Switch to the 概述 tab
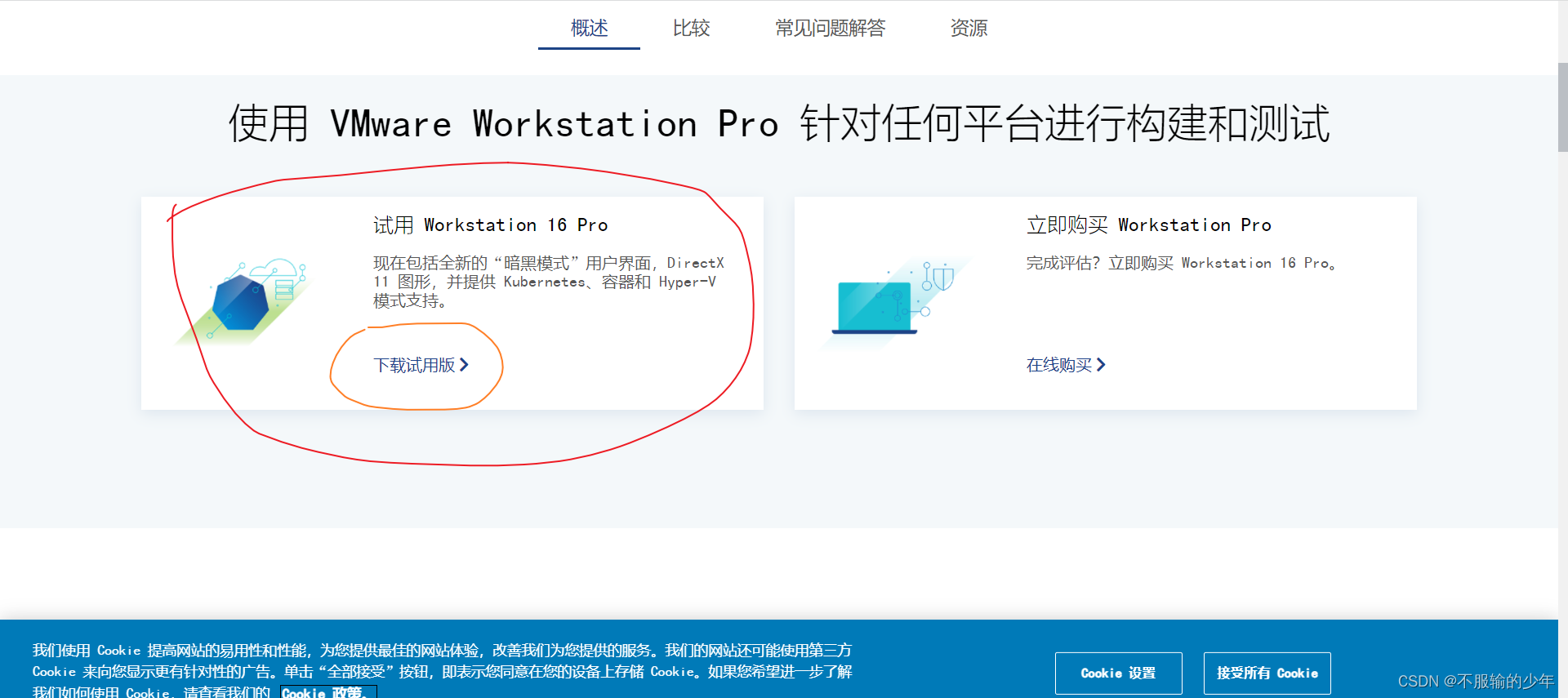This screenshot has height=698, width=1568. [x=589, y=28]
